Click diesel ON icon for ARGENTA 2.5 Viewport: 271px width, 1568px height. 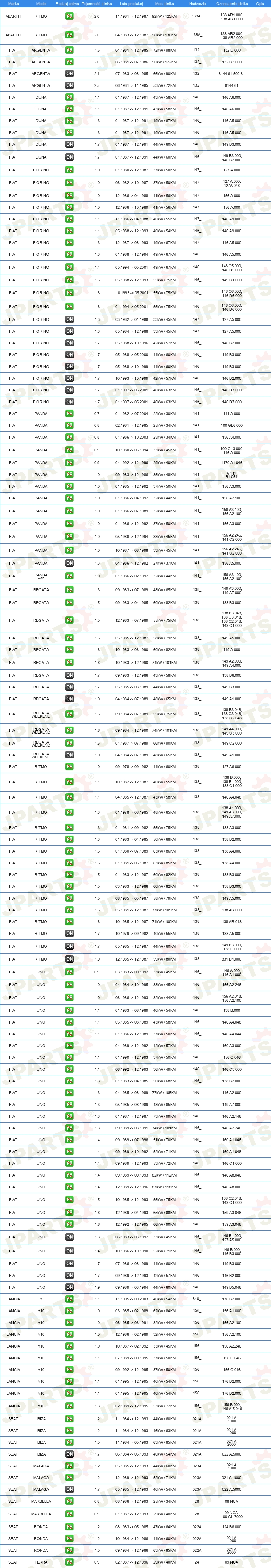69,86
